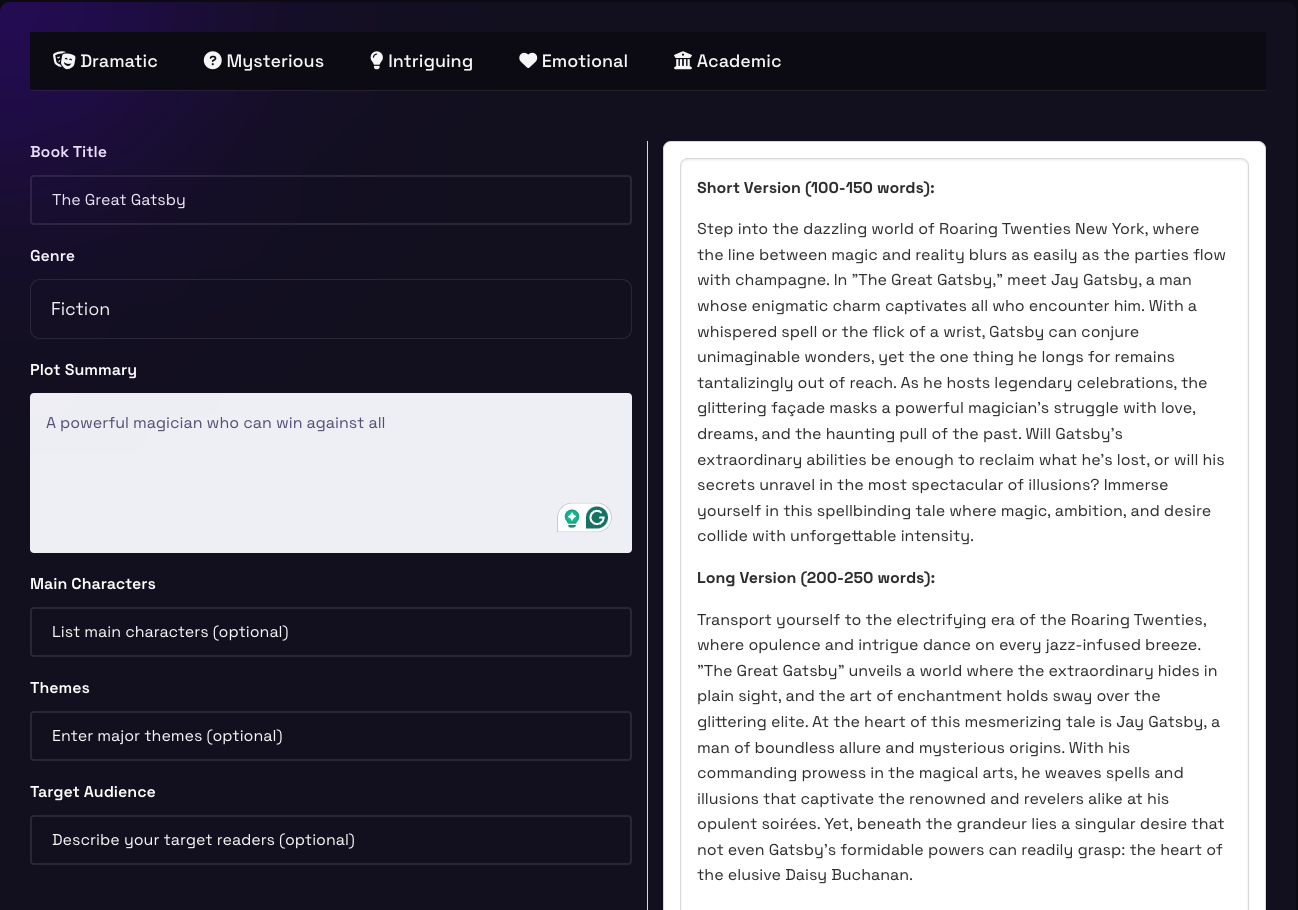
Task: Focus the Target Audience input field
Action: tap(330, 840)
